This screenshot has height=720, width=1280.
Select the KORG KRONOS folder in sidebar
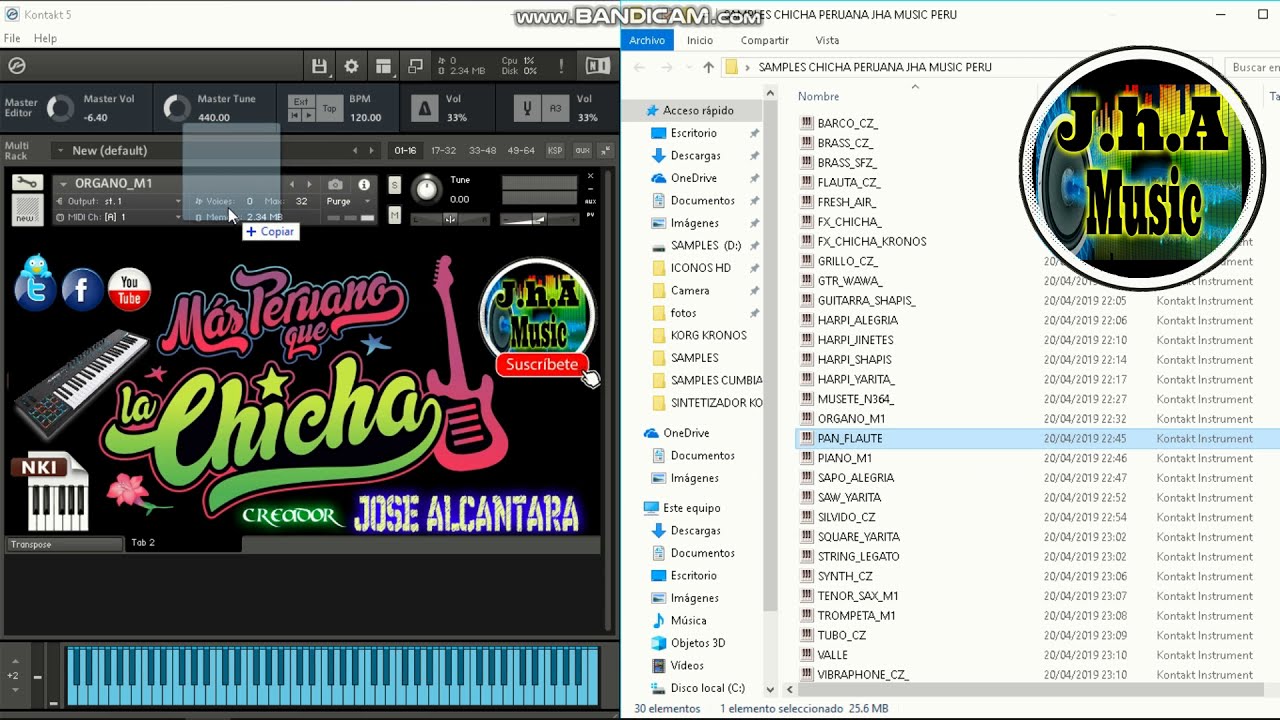[708, 335]
